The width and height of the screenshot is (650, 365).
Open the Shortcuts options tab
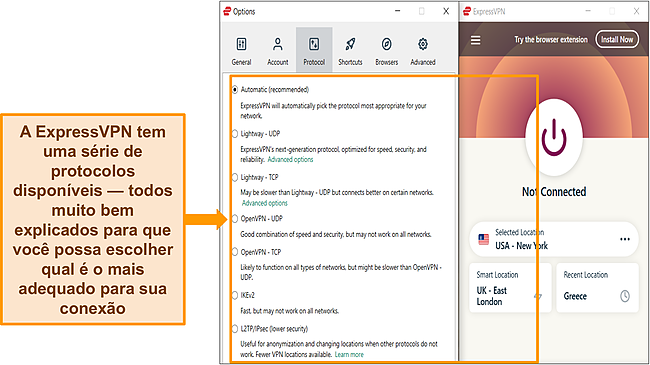(350, 51)
